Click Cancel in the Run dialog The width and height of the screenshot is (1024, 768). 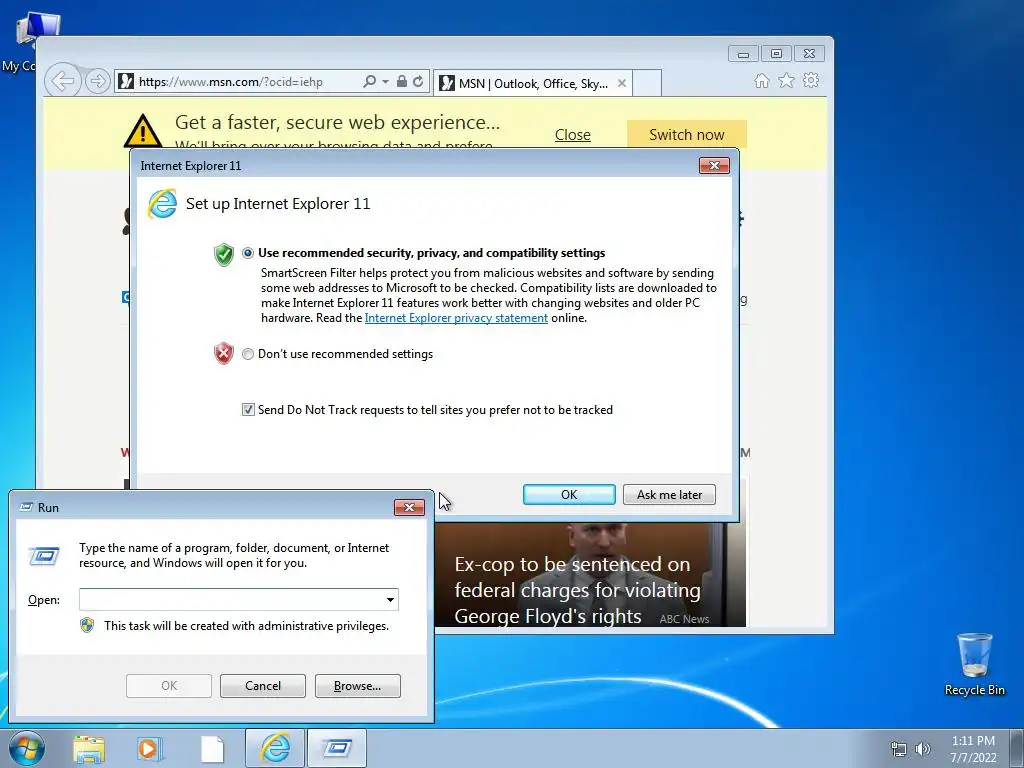263,686
